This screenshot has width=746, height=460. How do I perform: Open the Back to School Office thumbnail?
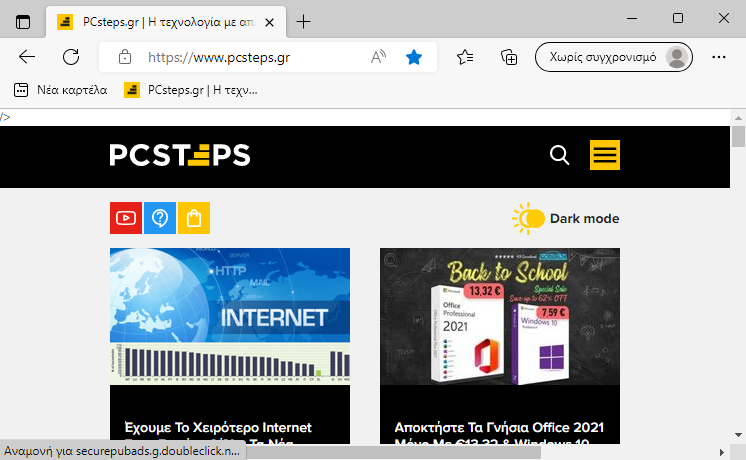(x=500, y=316)
